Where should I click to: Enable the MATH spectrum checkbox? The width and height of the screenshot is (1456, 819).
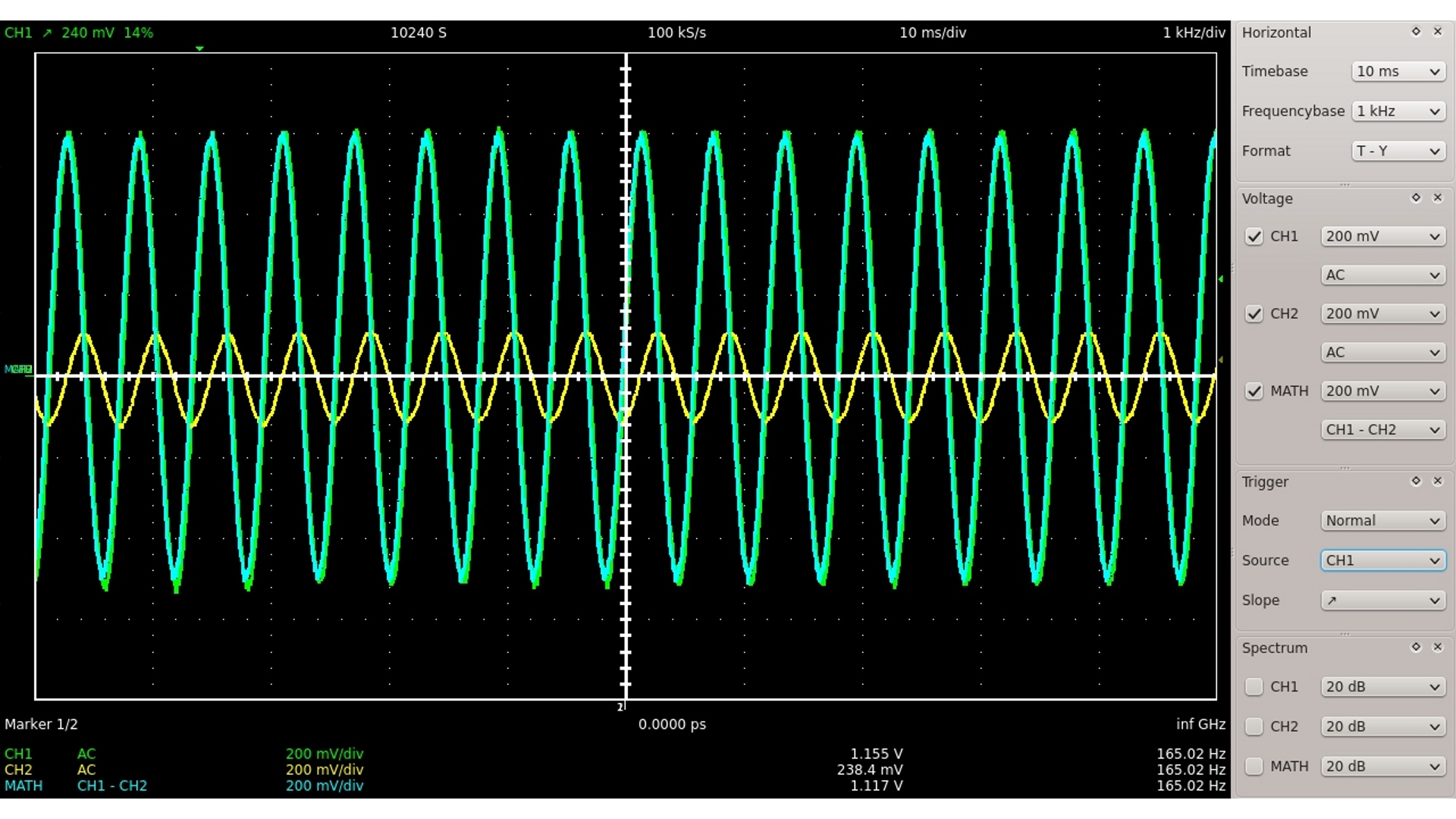(x=1254, y=767)
